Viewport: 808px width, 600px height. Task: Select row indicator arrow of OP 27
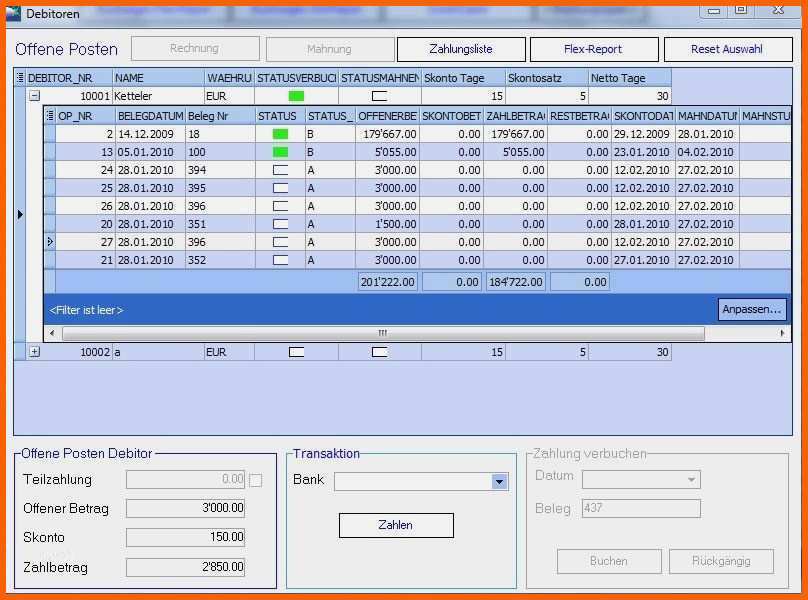[50, 242]
